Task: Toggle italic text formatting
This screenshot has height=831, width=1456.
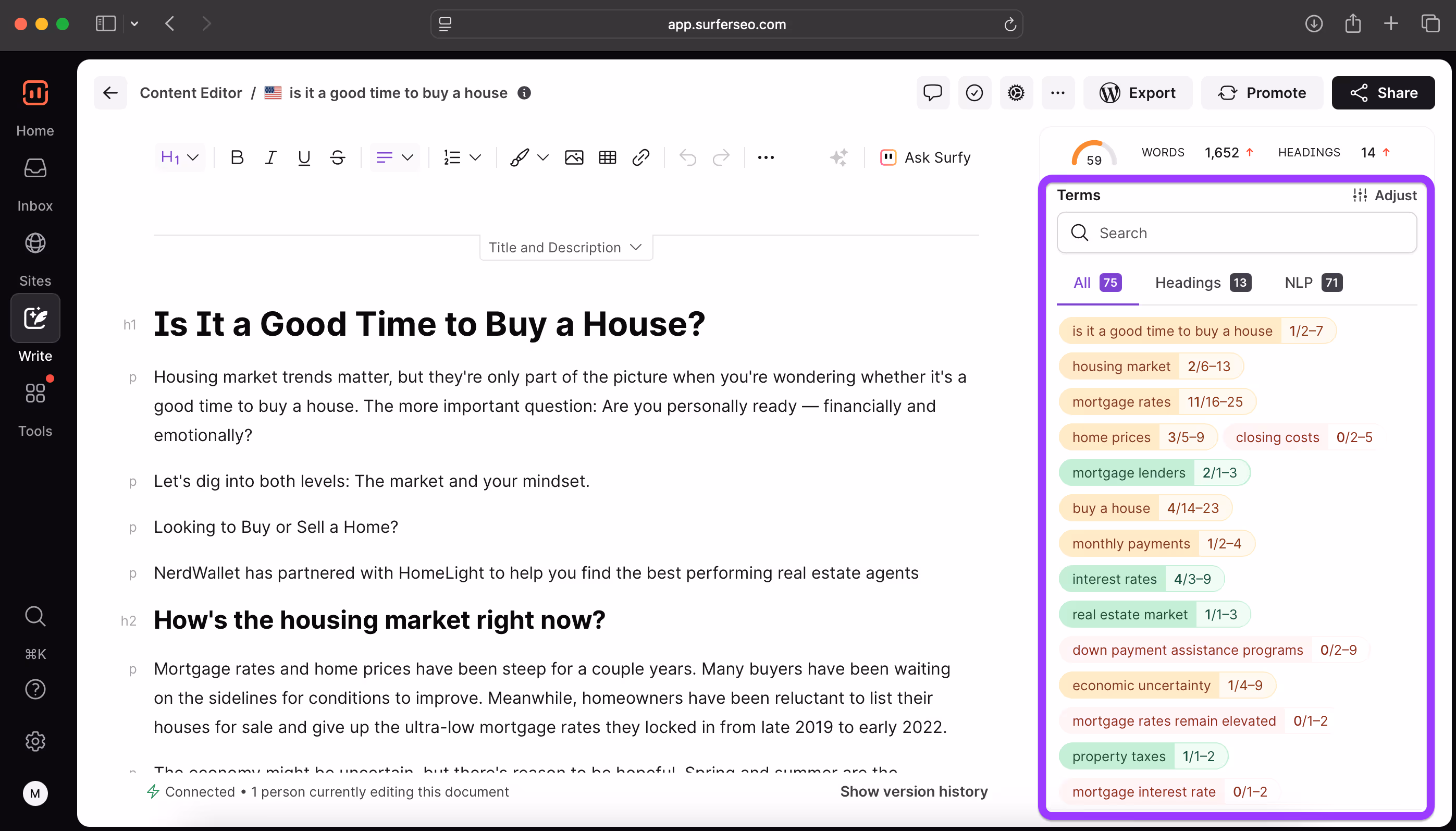Action: pyautogui.click(x=270, y=157)
